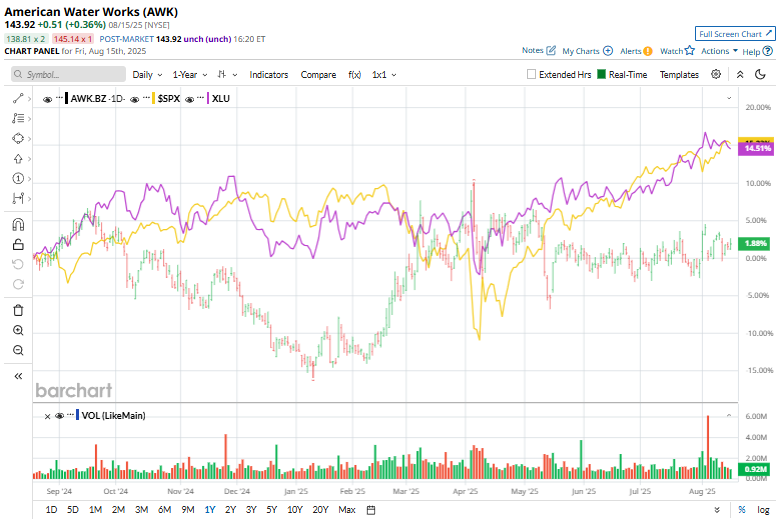Select the Max time range
The height and width of the screenshot is (526, 777).
pos(347,510)
